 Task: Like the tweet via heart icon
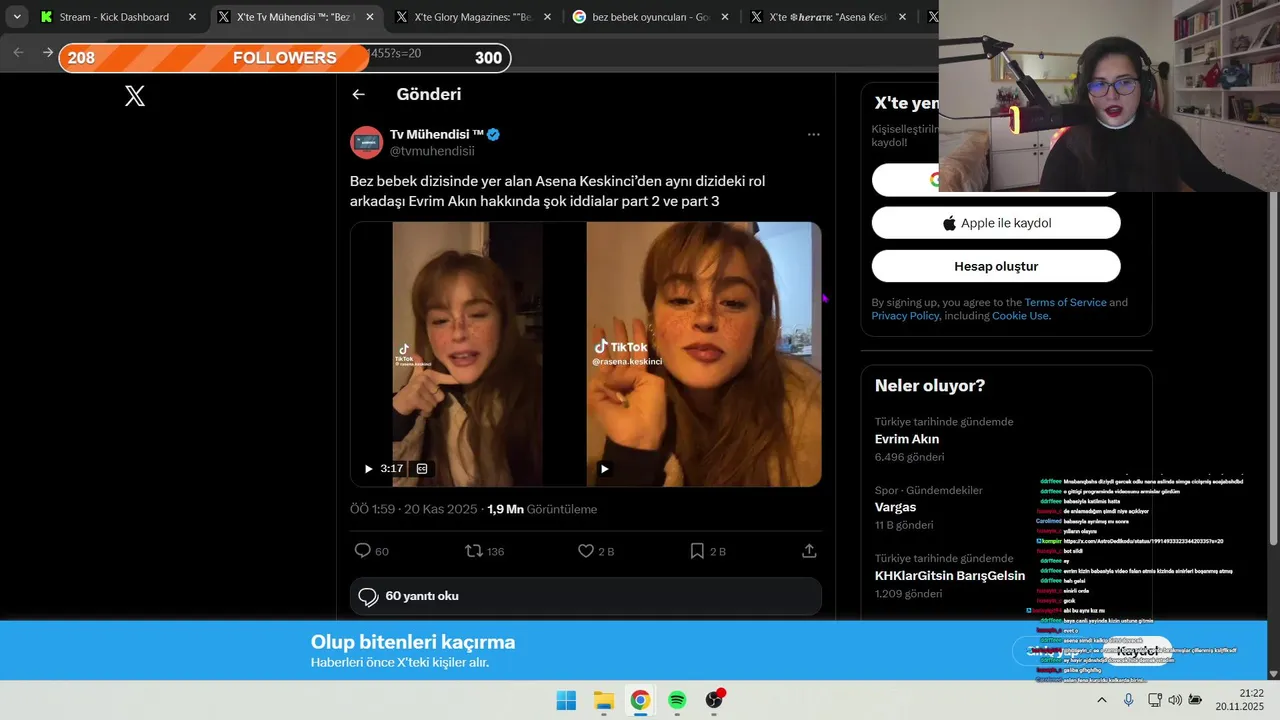tap(586, 551)
